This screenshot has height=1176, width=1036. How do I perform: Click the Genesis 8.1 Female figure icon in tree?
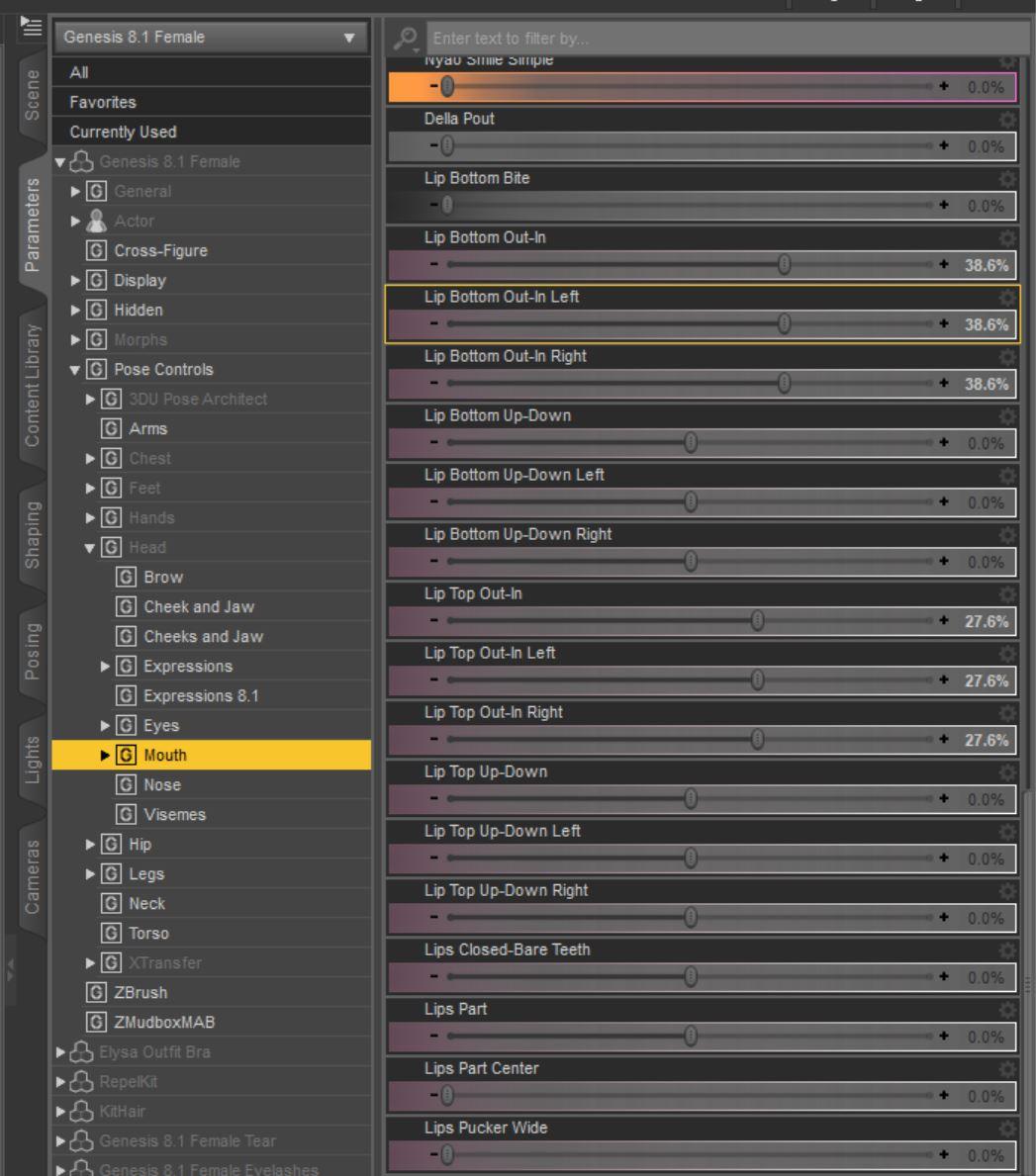(x=82, y=161)
